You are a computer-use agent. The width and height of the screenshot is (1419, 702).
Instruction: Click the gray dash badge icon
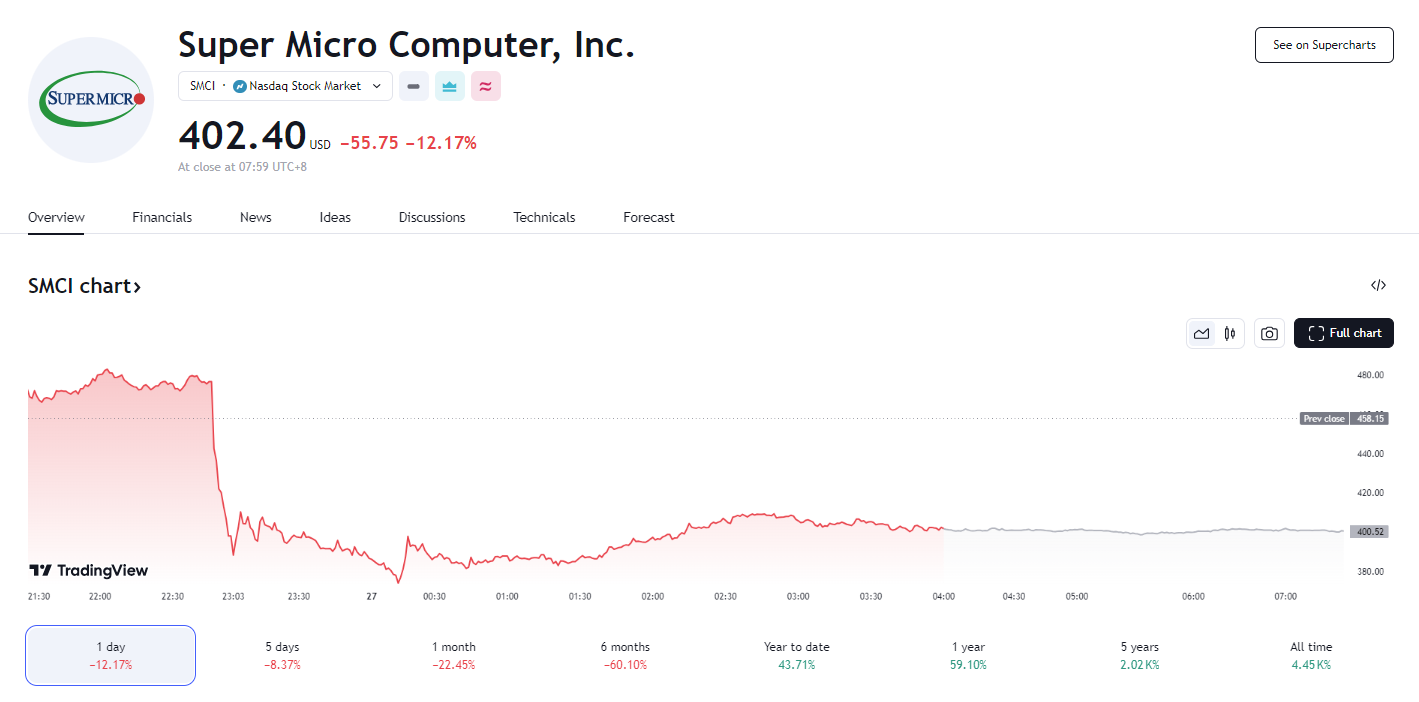click(x=414, y=87)
